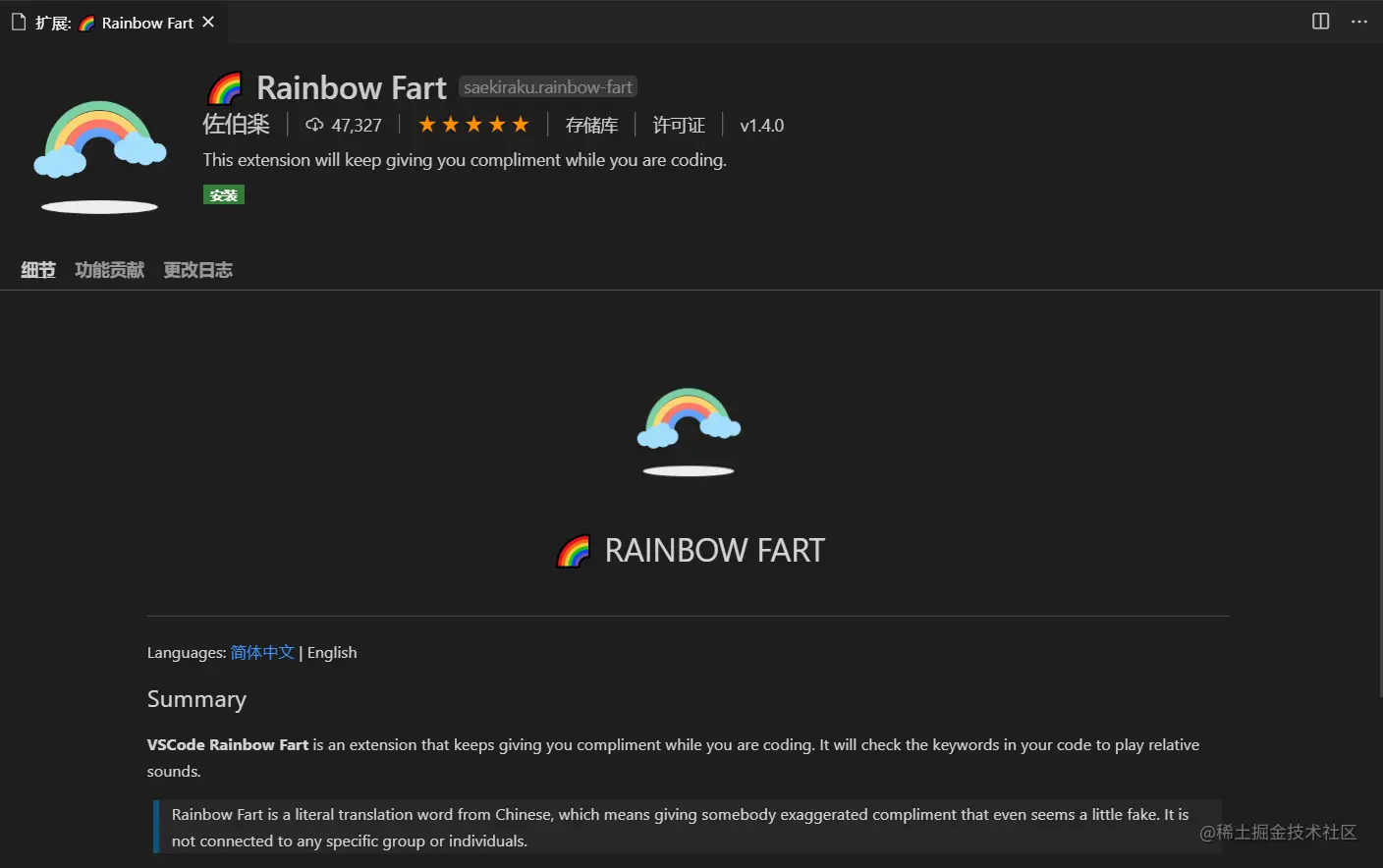Click the 佐伯楽 publisher name

[x=236, y=125]
